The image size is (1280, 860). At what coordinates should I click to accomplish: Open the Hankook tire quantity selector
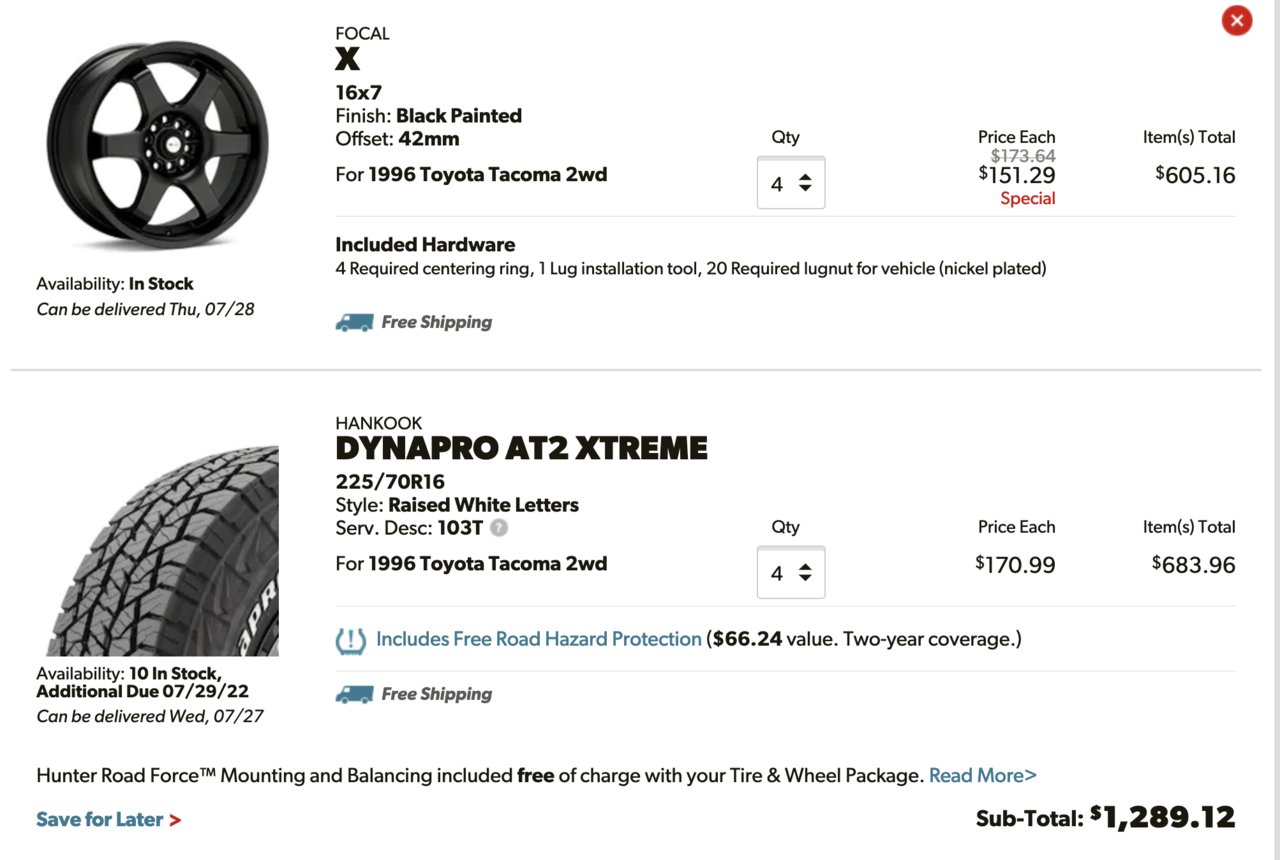point(791,573)
